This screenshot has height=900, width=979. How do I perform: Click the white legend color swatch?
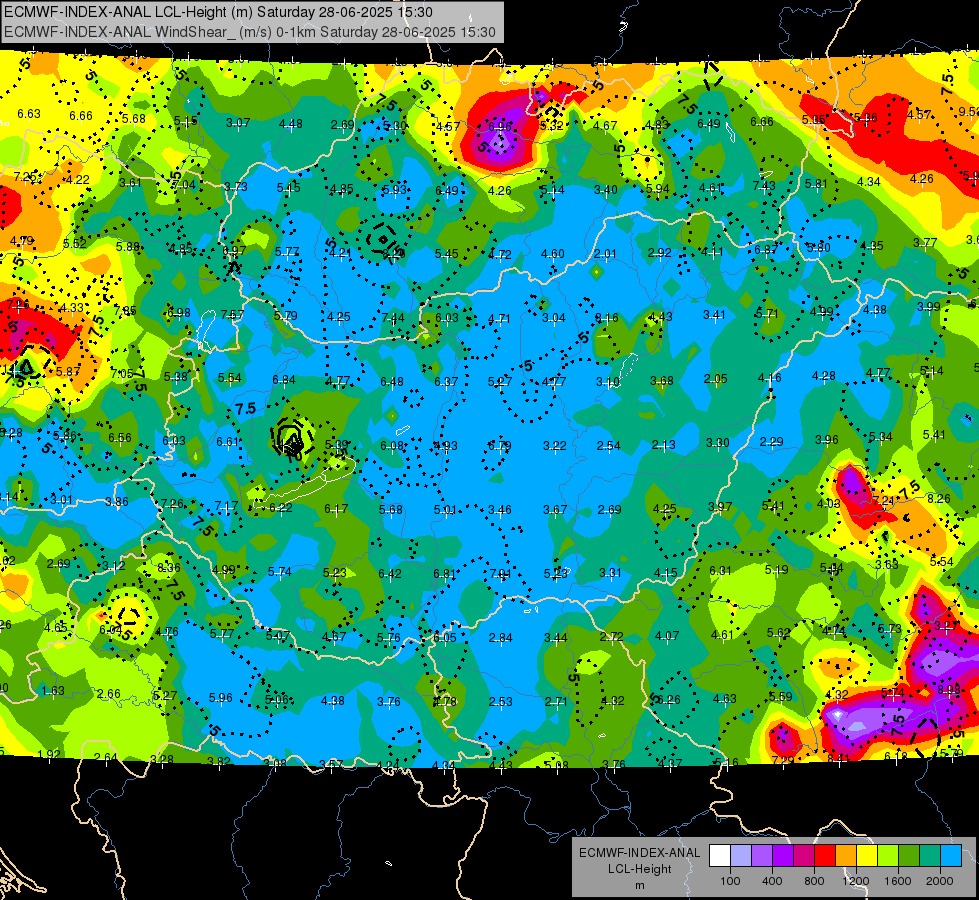click(x=720, y=856)
